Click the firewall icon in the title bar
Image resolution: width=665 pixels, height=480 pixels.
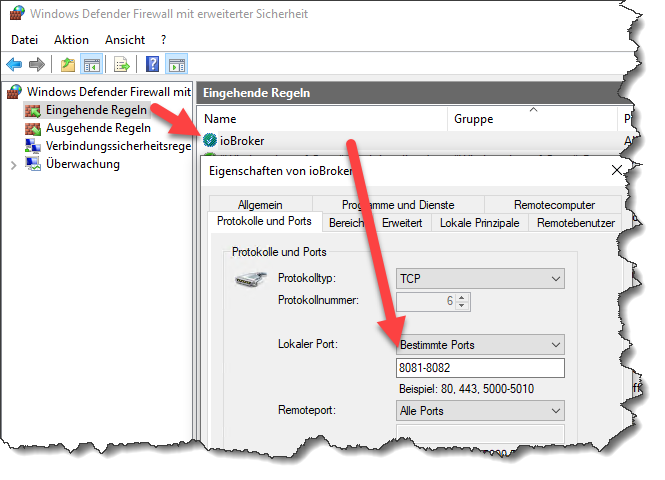point(17,13)
